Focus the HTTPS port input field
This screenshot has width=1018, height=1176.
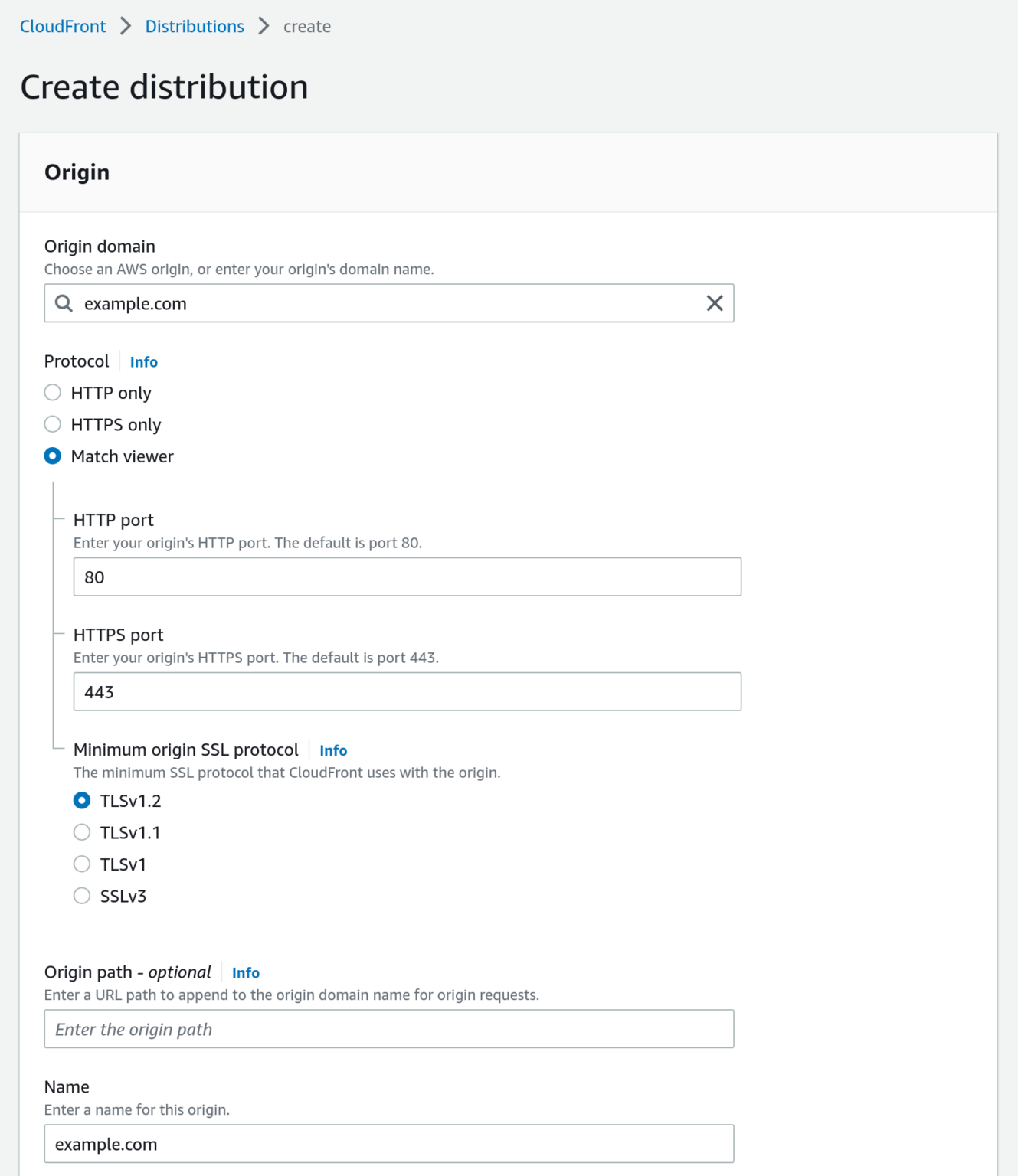click(x=407, y=692)
